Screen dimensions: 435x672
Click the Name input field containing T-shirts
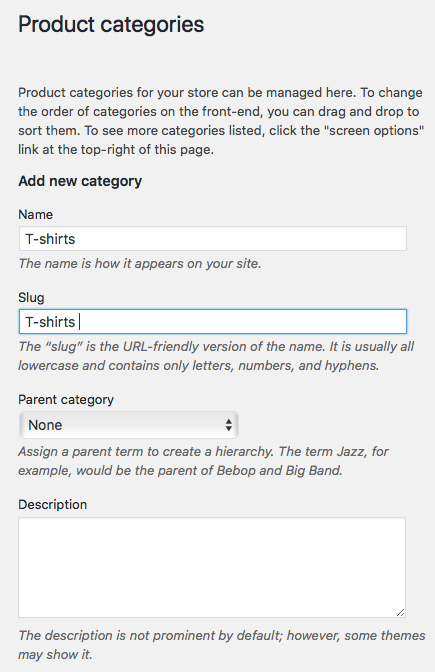(x=213, y=239)
